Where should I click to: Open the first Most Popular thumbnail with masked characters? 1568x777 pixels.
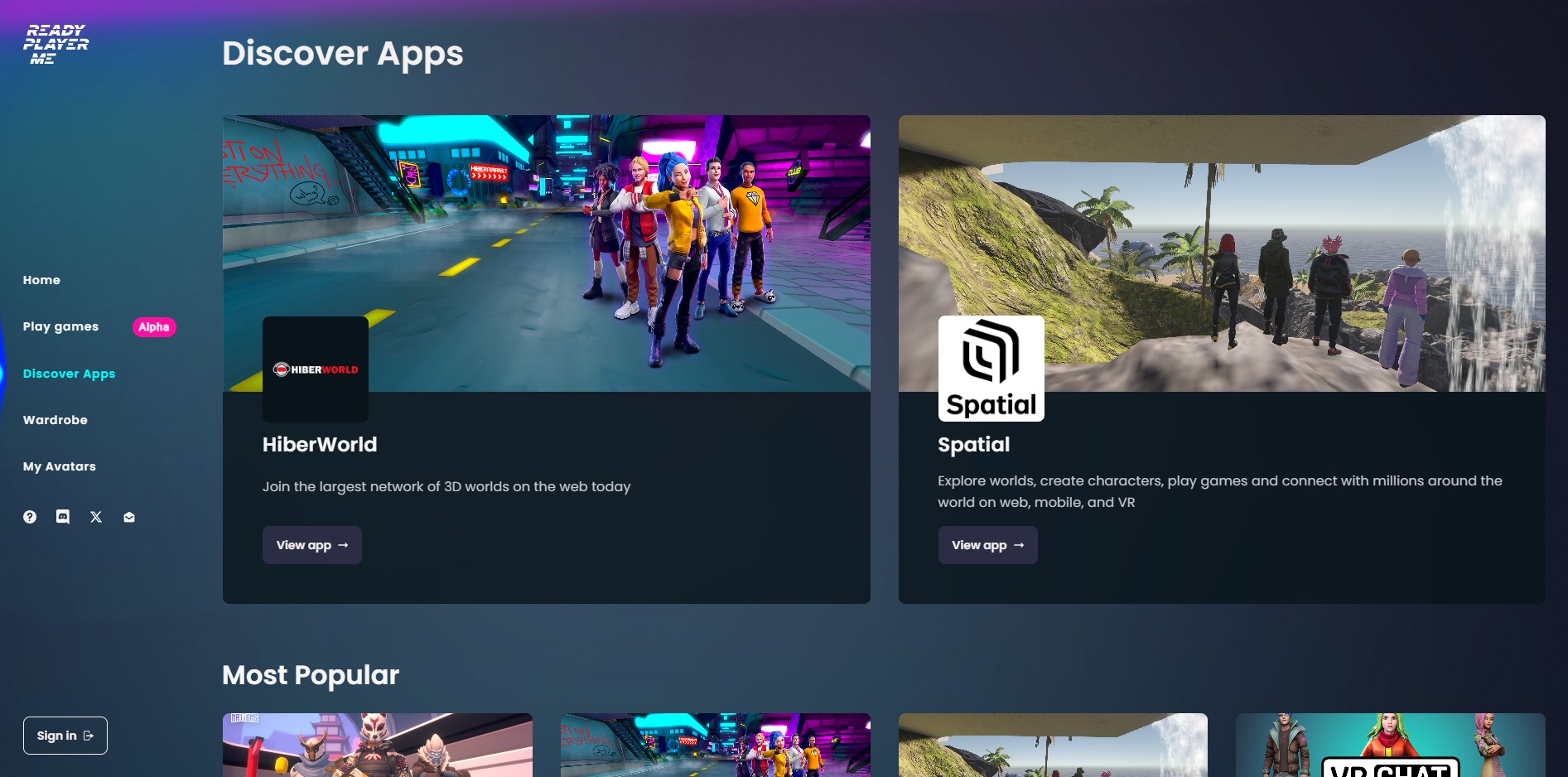(378, 746)
